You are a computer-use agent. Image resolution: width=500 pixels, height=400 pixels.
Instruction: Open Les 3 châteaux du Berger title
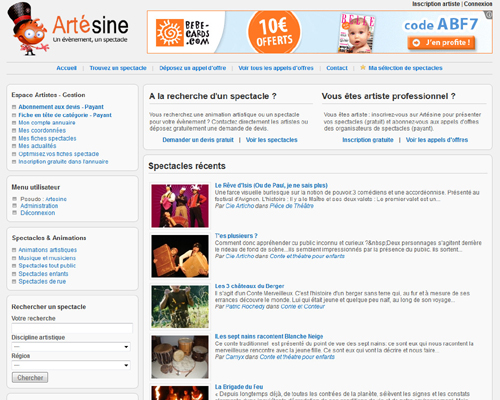tap(249, 286)
